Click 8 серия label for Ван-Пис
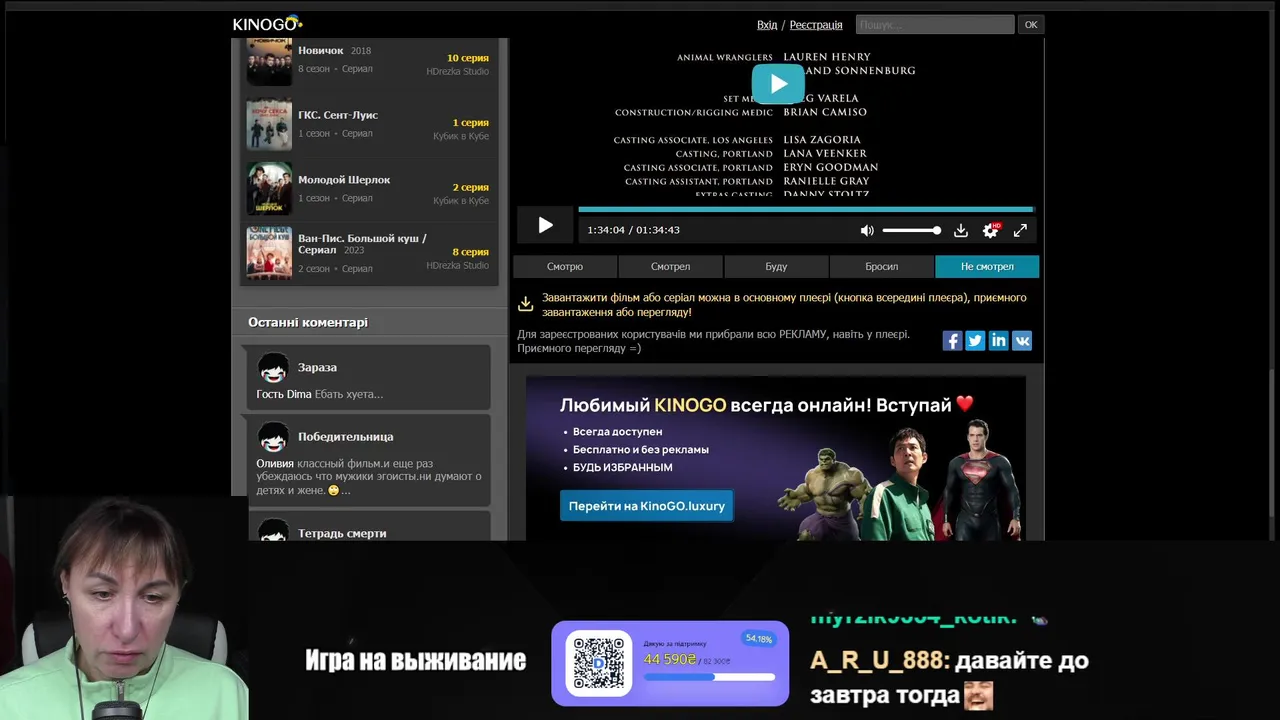Screen dimensions: 1280x720 tap(470, 252)
